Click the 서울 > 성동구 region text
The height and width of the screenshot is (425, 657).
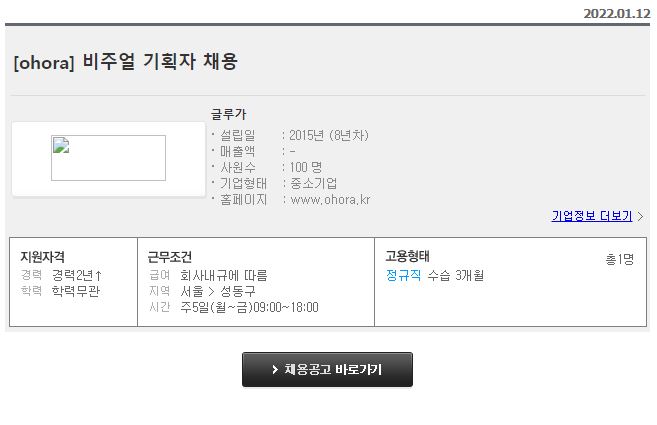coord(217,291)
